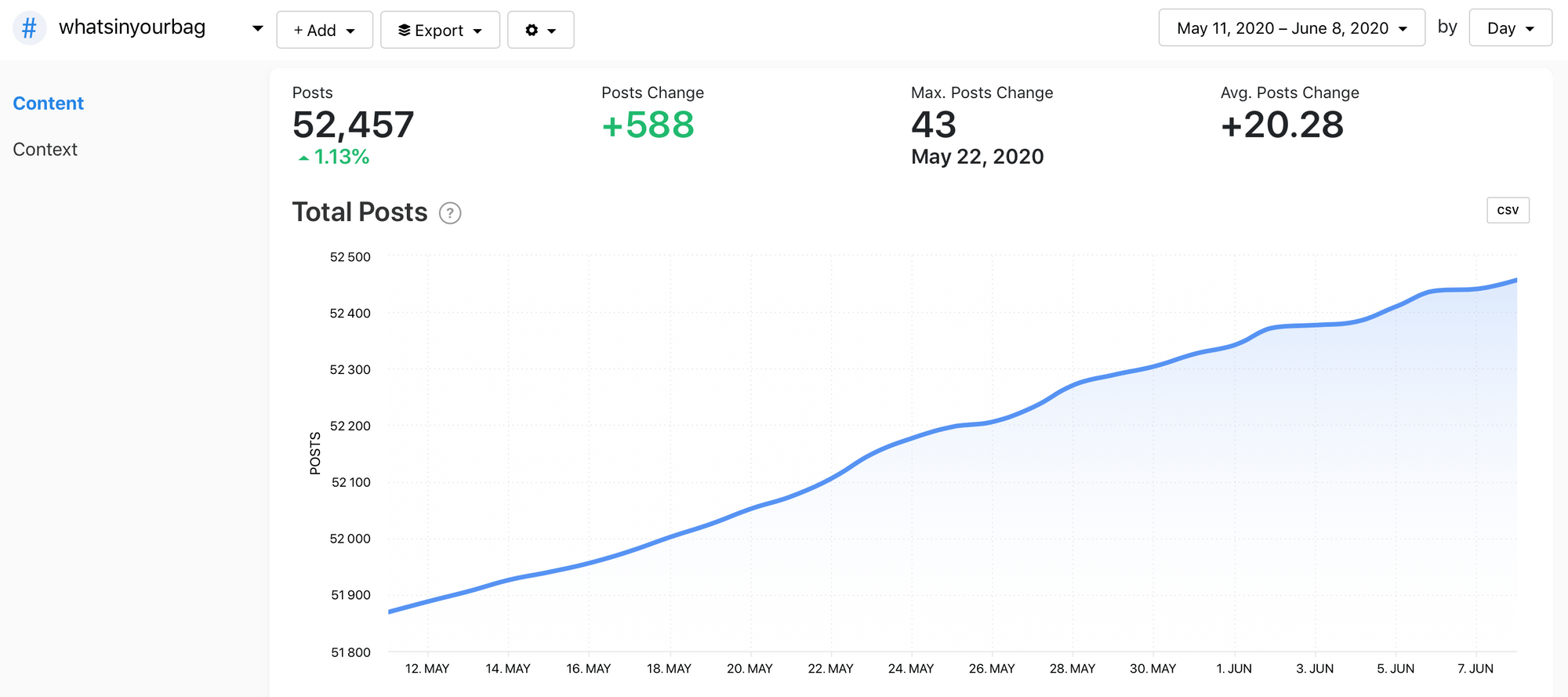Click the hashtag symbol icon

coord(29,29)
